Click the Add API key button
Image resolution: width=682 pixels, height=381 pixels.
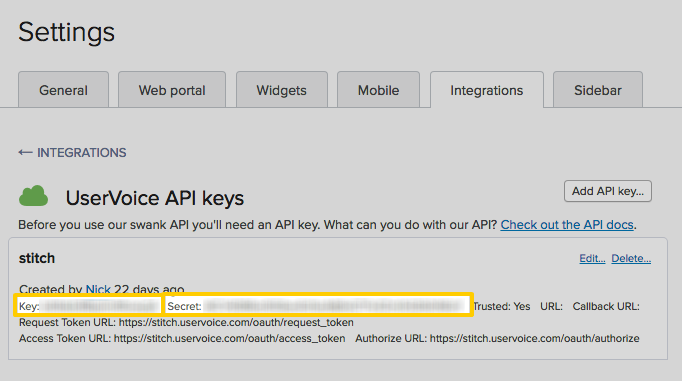pyautogui.click(x=608, y=191)
